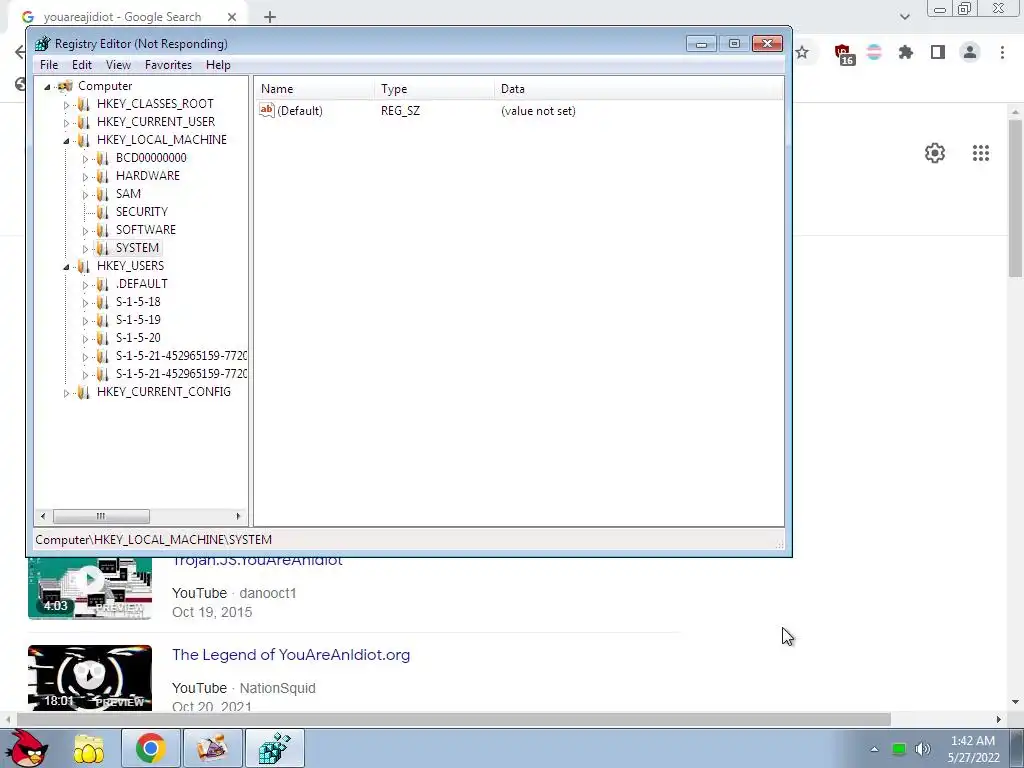Select the SYSTEM key folder icon
Screen dimensions: 1024x768
pos(103,248)
